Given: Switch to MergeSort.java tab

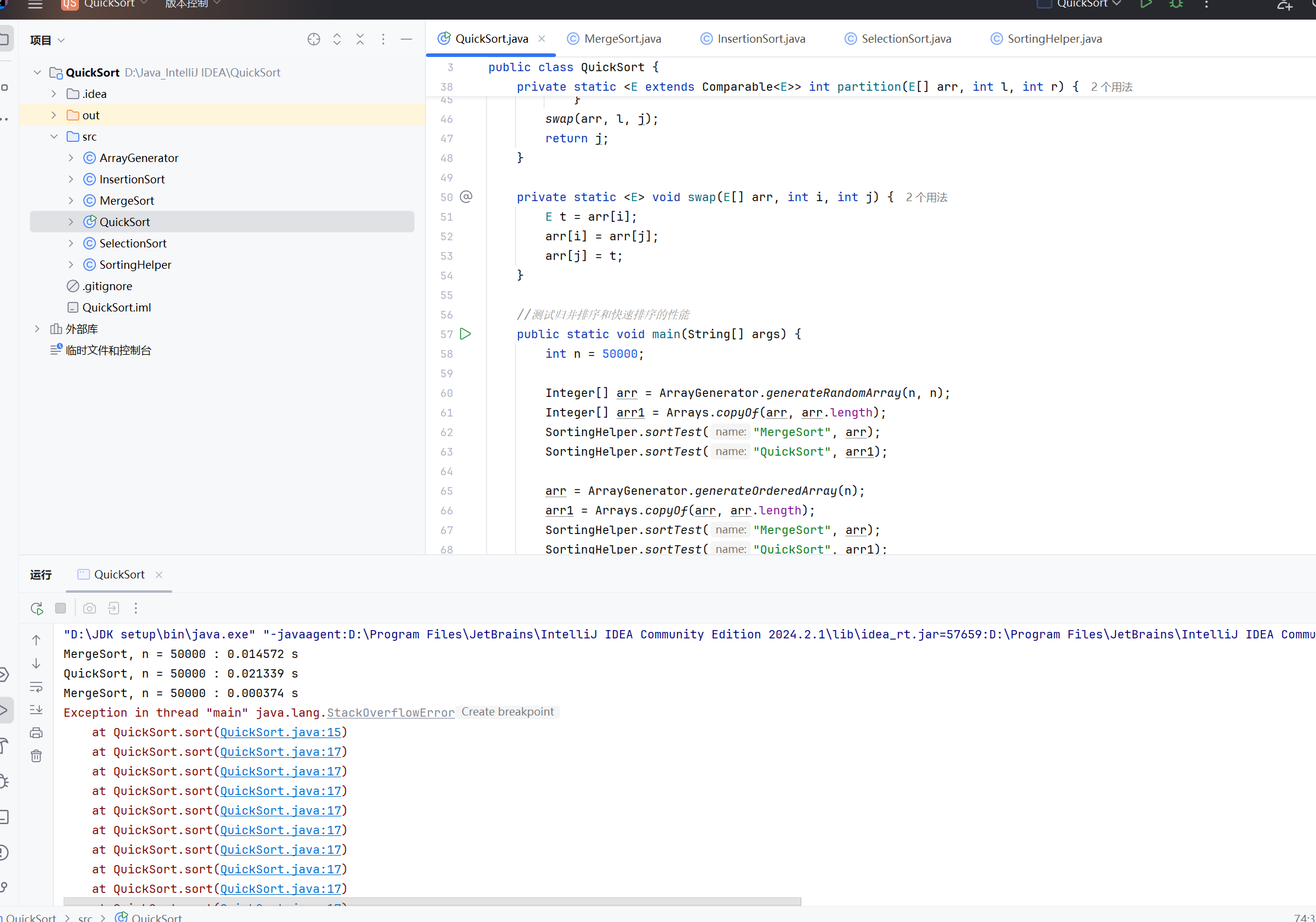Looking at the screenshot, I should point(614,39).
